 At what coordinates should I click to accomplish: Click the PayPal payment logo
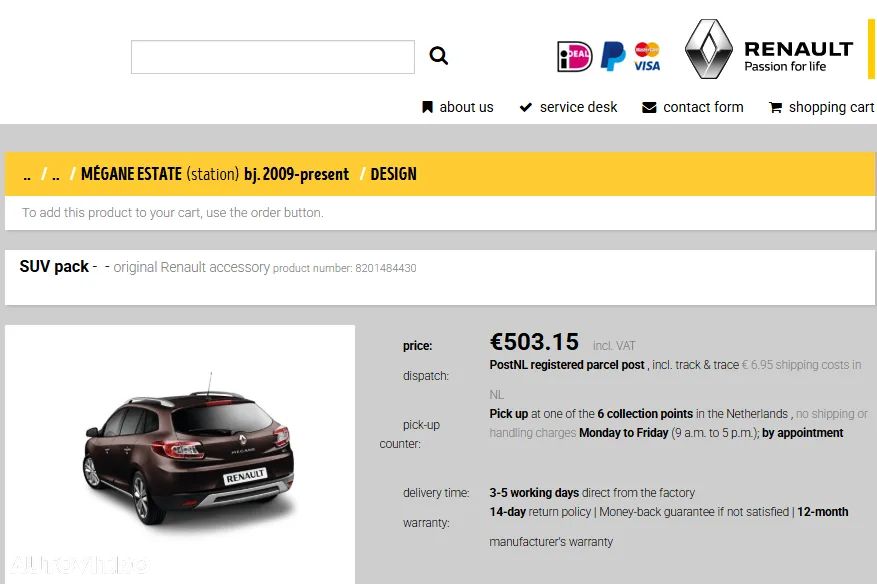(613, 56)
